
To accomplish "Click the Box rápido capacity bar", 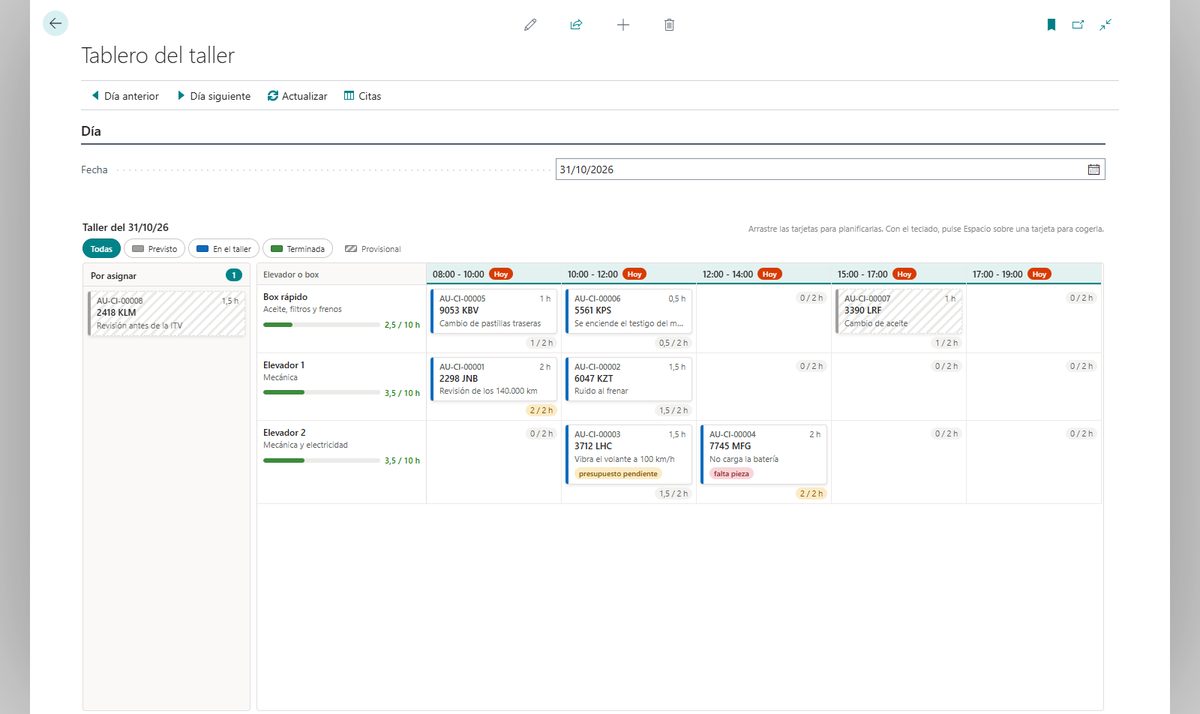I will point(322,325).
